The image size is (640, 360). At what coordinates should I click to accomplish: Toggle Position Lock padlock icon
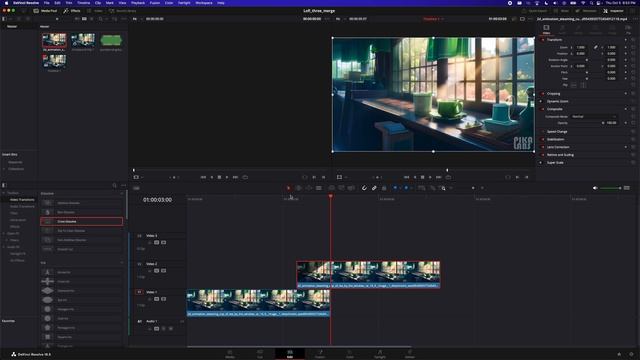pos(384,188)
